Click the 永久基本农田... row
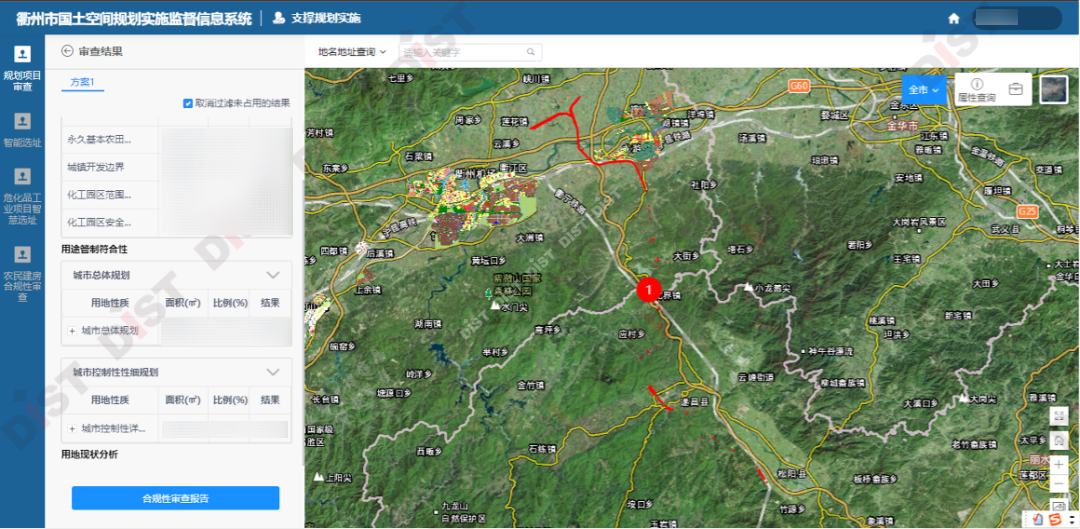 coord(177,140)
